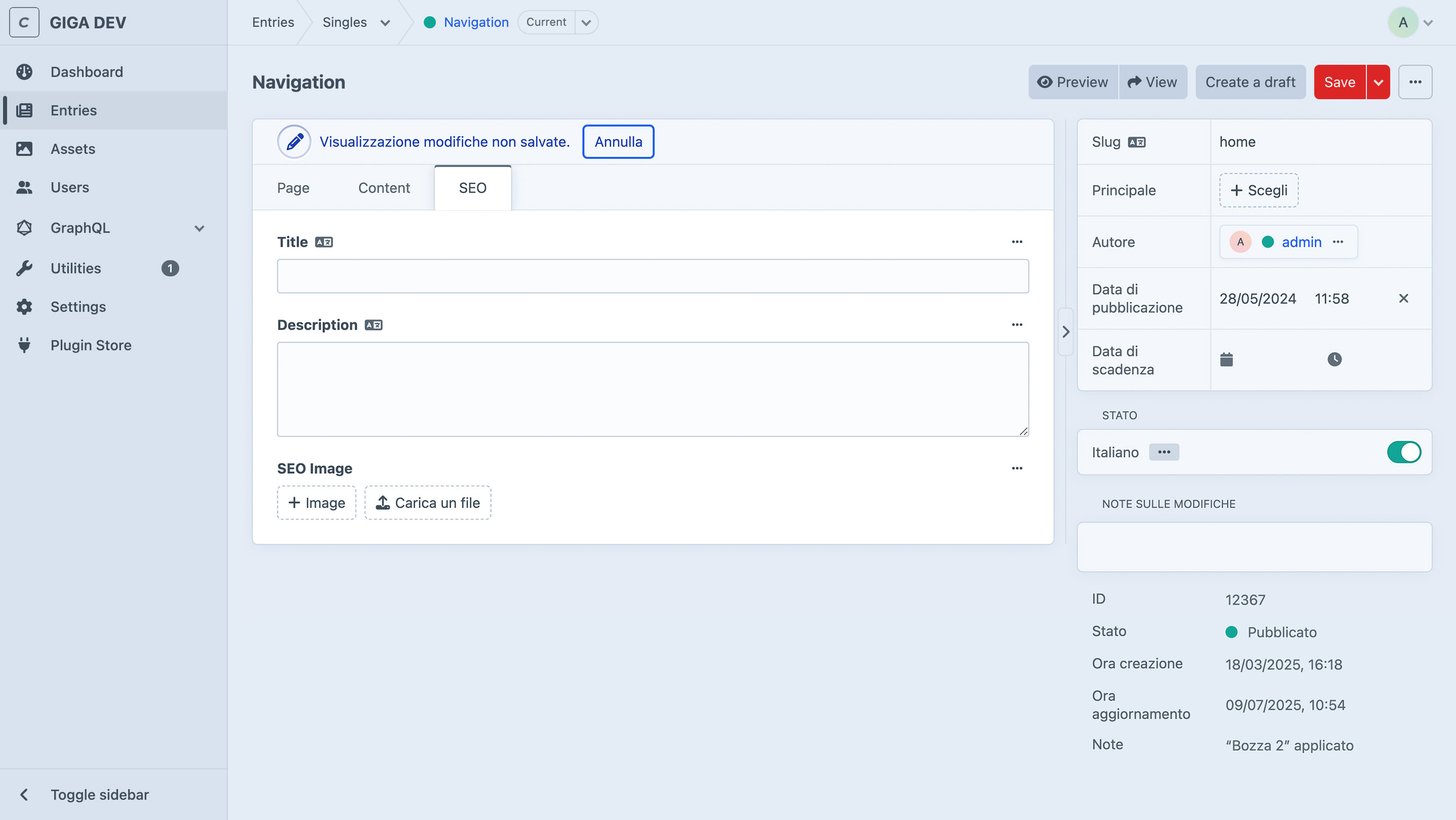Collapse the entry details sidebar arrow

(1066, 332)
